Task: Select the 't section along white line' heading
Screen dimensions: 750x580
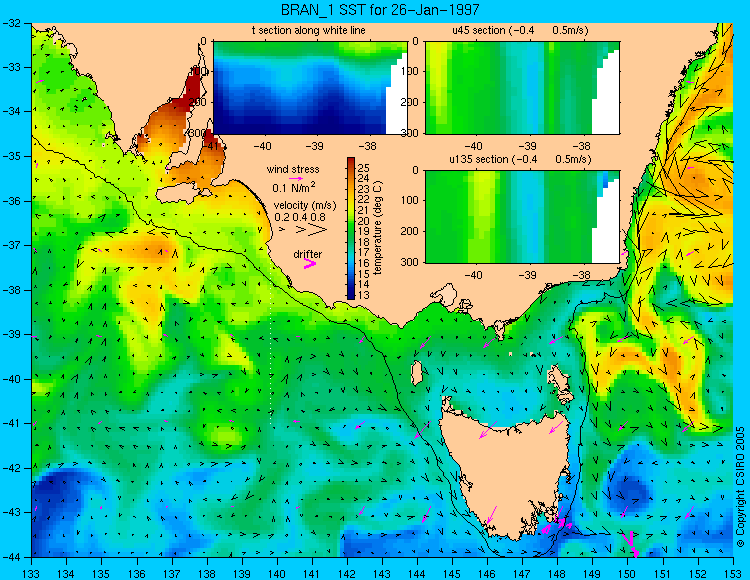Action: (309, 30)
